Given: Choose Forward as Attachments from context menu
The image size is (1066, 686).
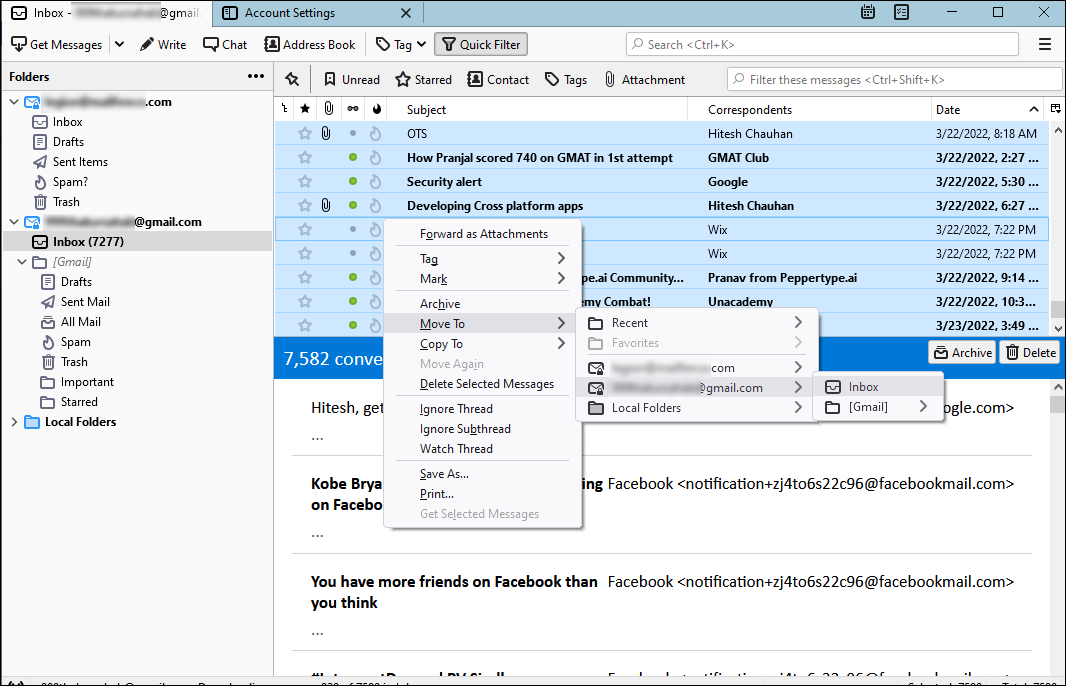Looking at the screenshot, I should 483,233.
